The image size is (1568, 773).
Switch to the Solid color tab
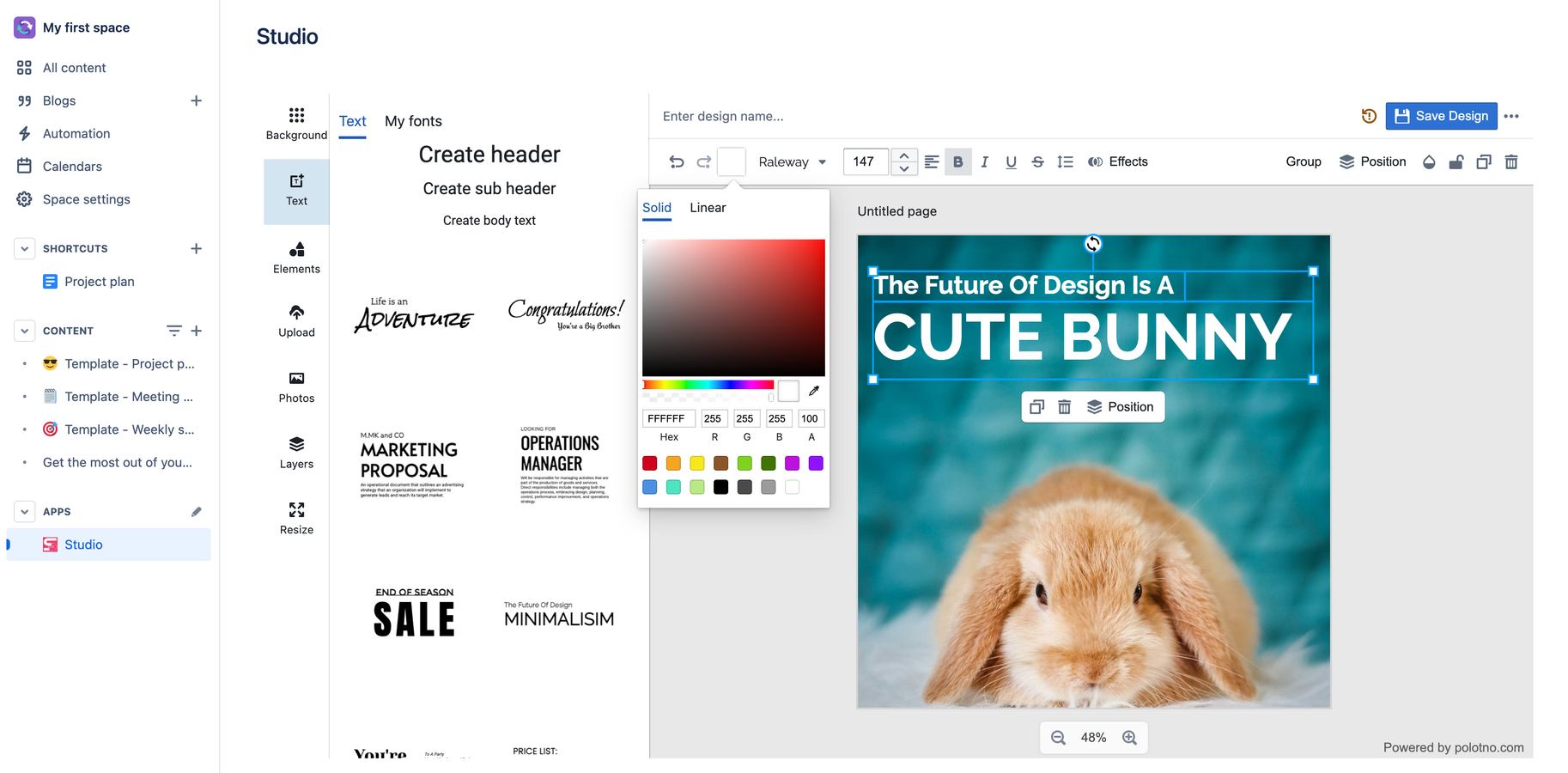click(x=657, y=208)
